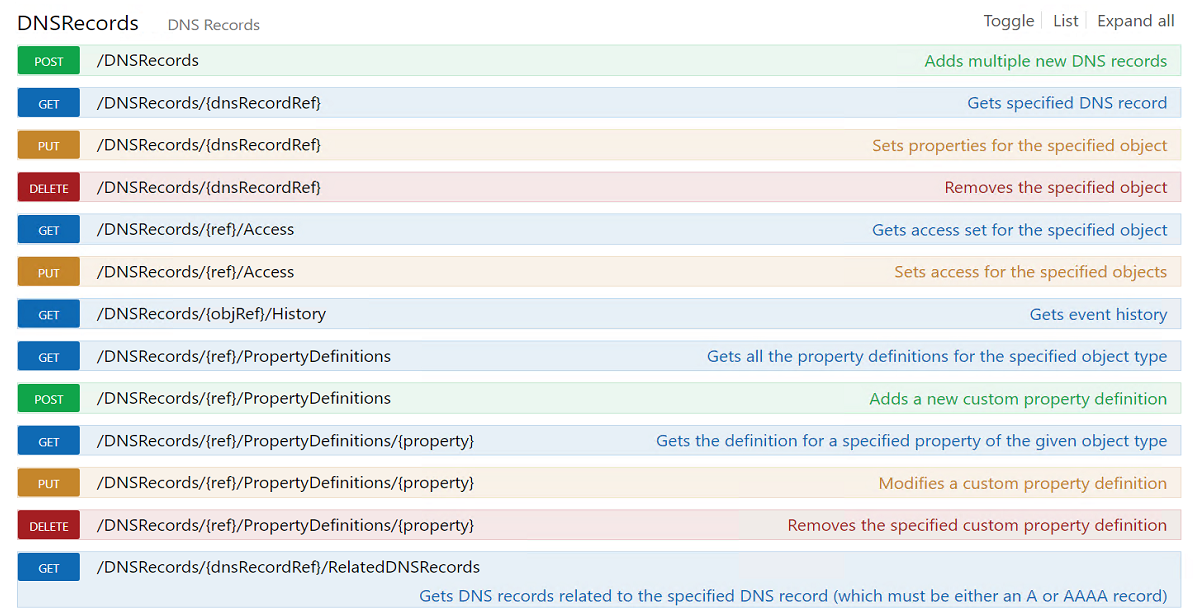Image resolution: width=1200 pixels, height=608 pixels.
Task: Click the POST badge for PropertyDefinitions
Action: click(48, 399)
